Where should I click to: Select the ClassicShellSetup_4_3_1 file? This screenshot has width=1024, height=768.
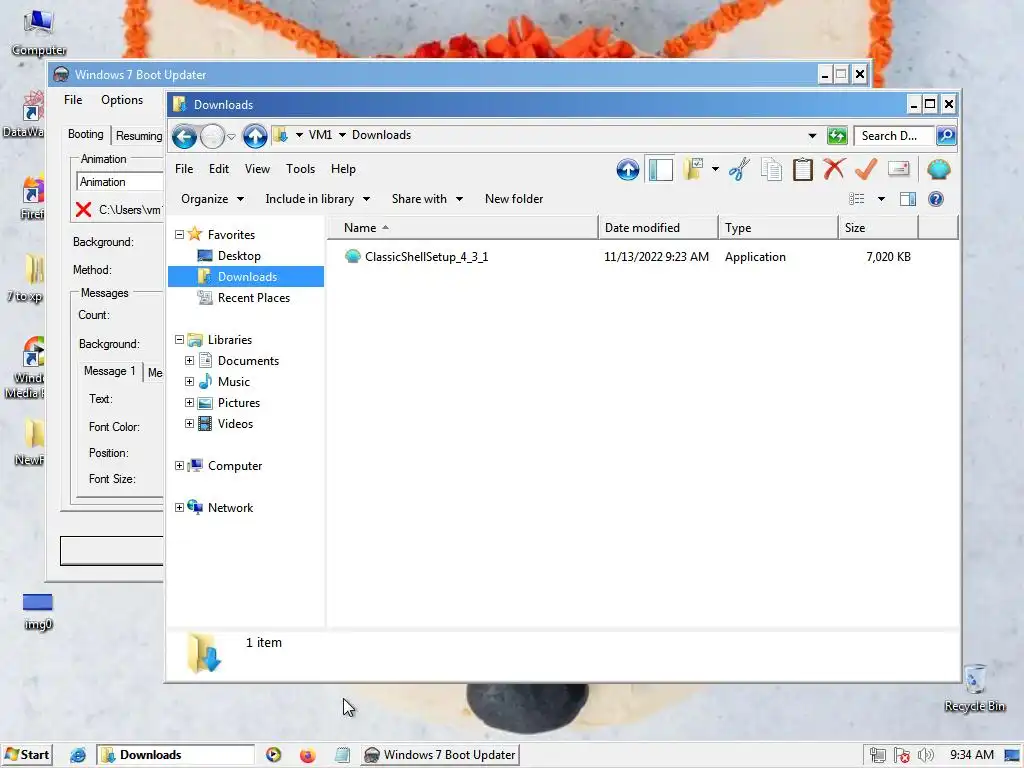click(426, 257)
